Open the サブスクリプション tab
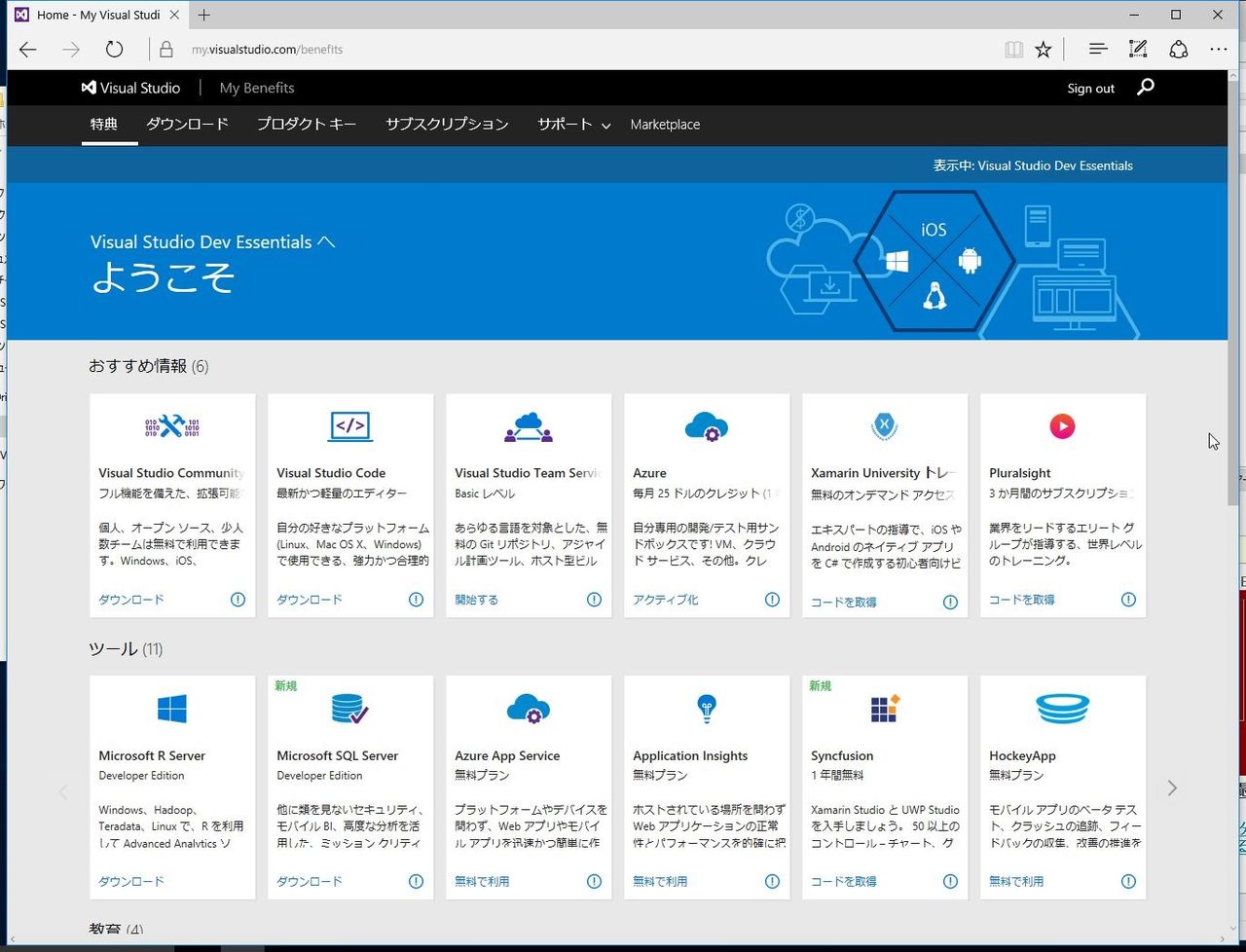The image size is (1246, 952). 447,125
